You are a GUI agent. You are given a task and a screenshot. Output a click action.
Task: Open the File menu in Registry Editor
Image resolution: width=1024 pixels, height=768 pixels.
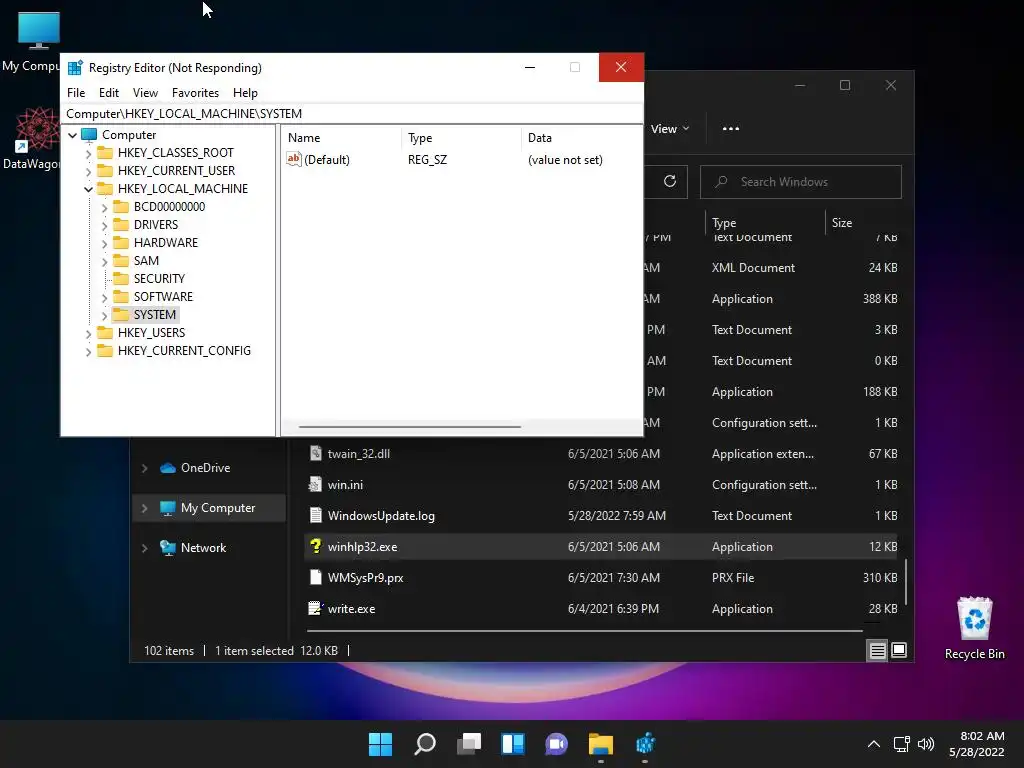coord(76,93)
